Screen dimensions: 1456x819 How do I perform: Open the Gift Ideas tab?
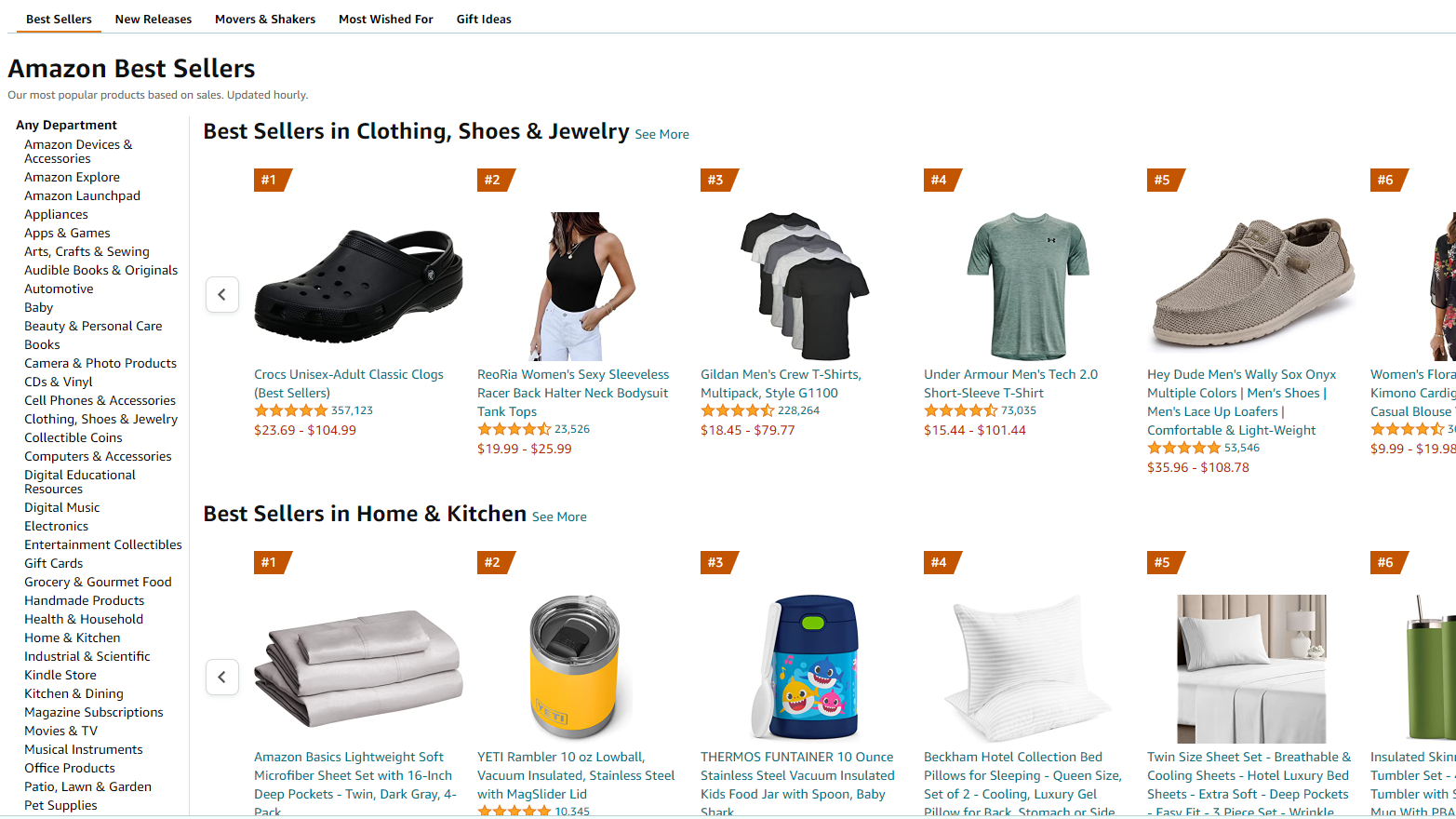point(484,19)
